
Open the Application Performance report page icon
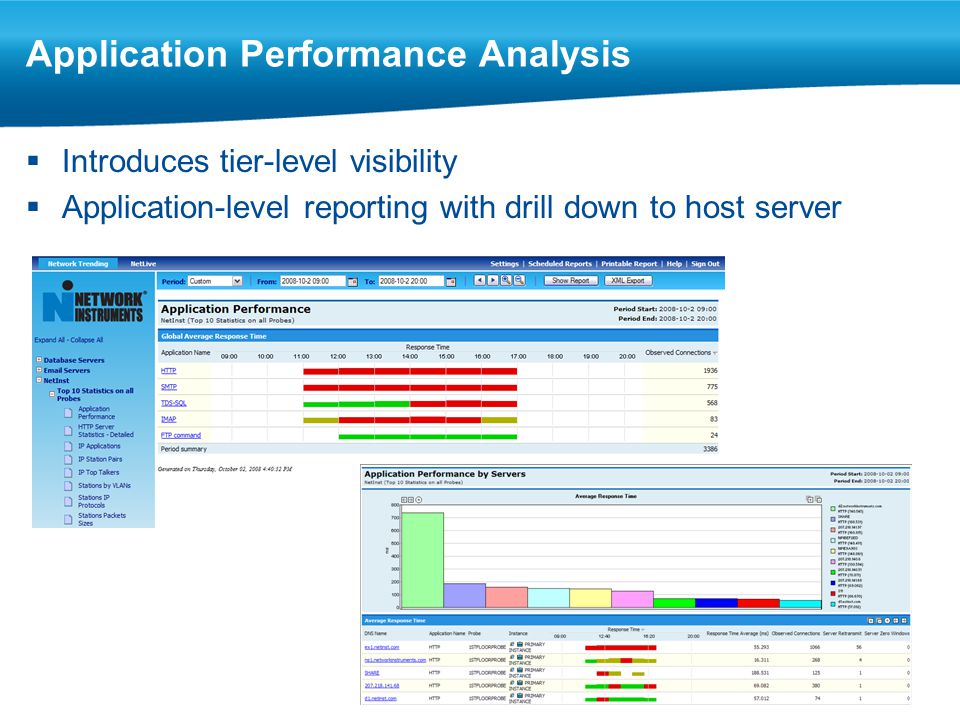coord(69,413)
